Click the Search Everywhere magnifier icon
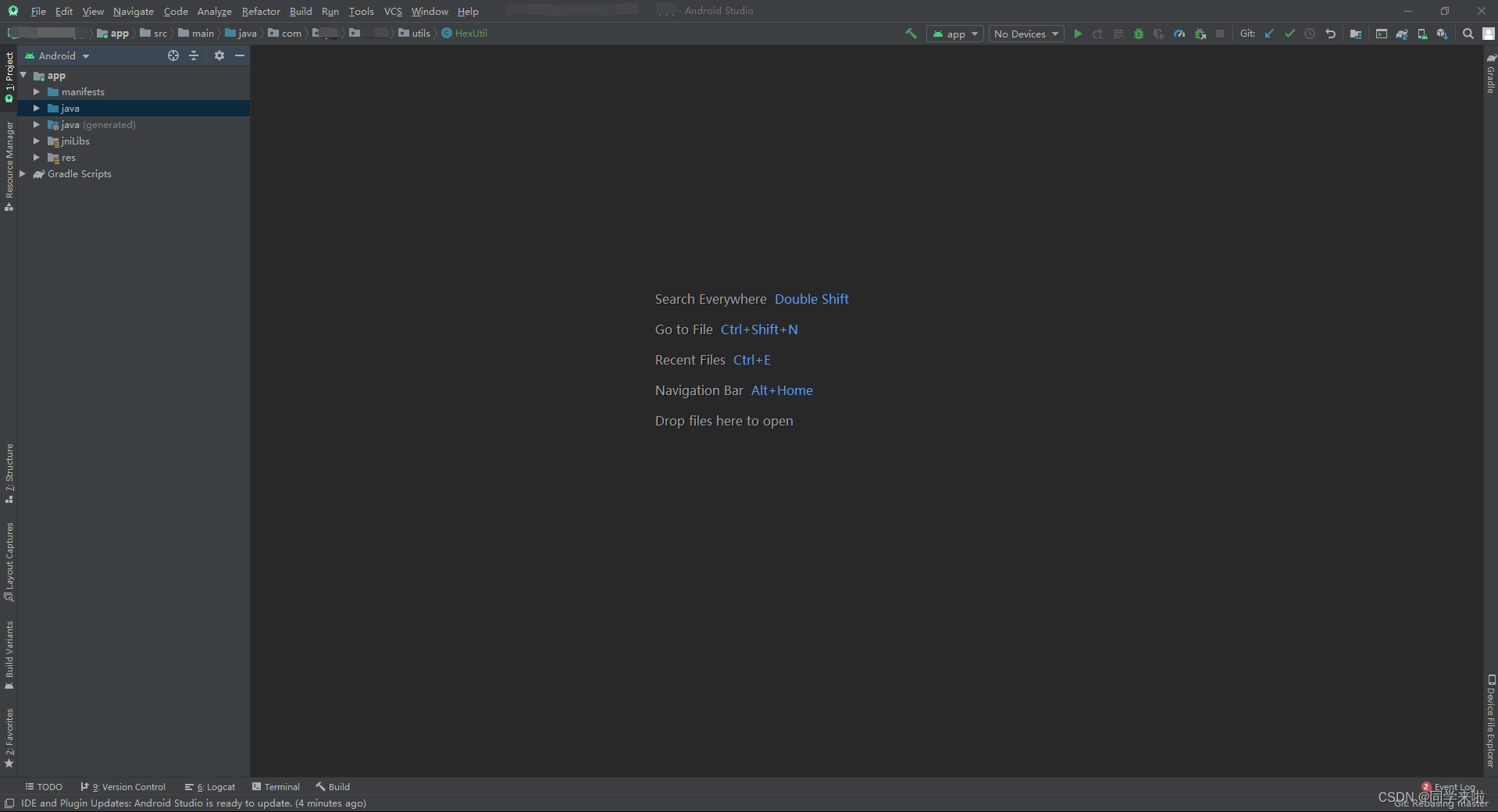The height and width of the screenshot is (812, 1498). tap(1468, 34)
